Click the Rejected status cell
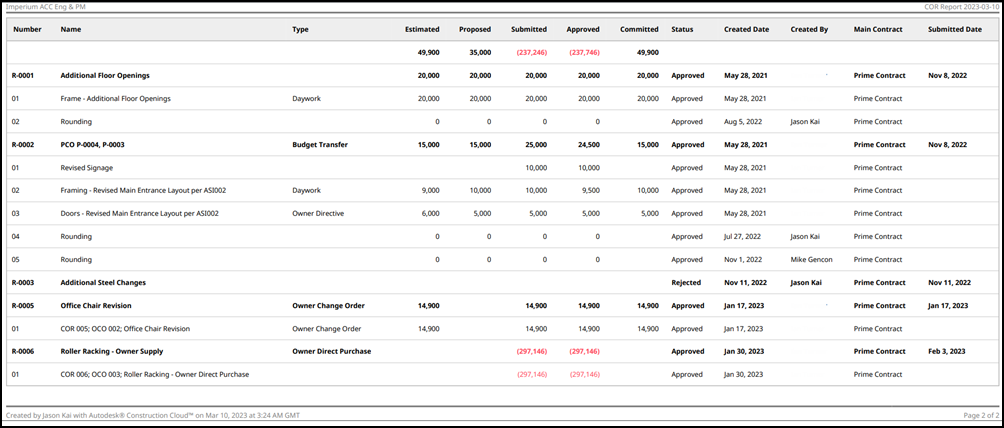Viewport: 1004px width, 428px height. pyautogui.click(x=686, y=283)
